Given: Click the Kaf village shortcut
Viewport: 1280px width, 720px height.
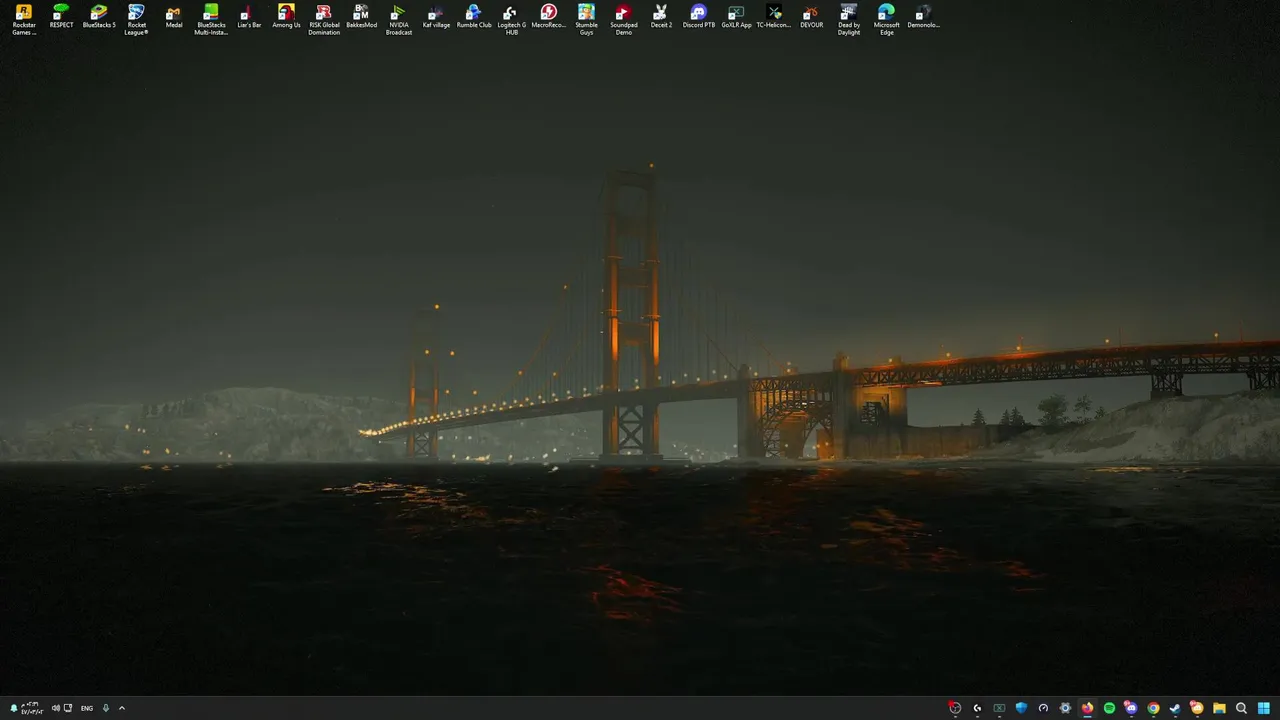Looking at the screenshot, I should point(436,16).
